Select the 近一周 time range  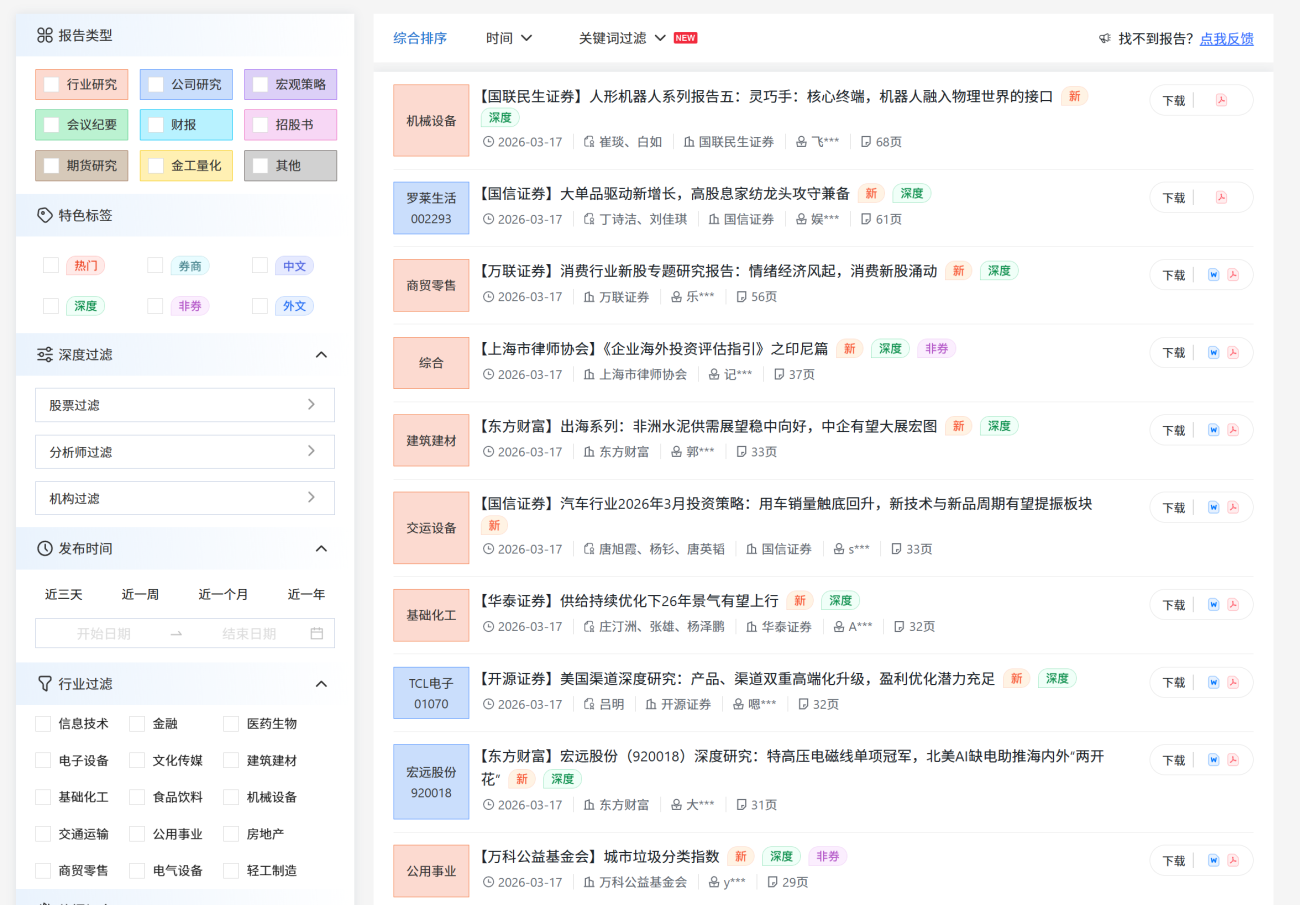pos(140,594)
